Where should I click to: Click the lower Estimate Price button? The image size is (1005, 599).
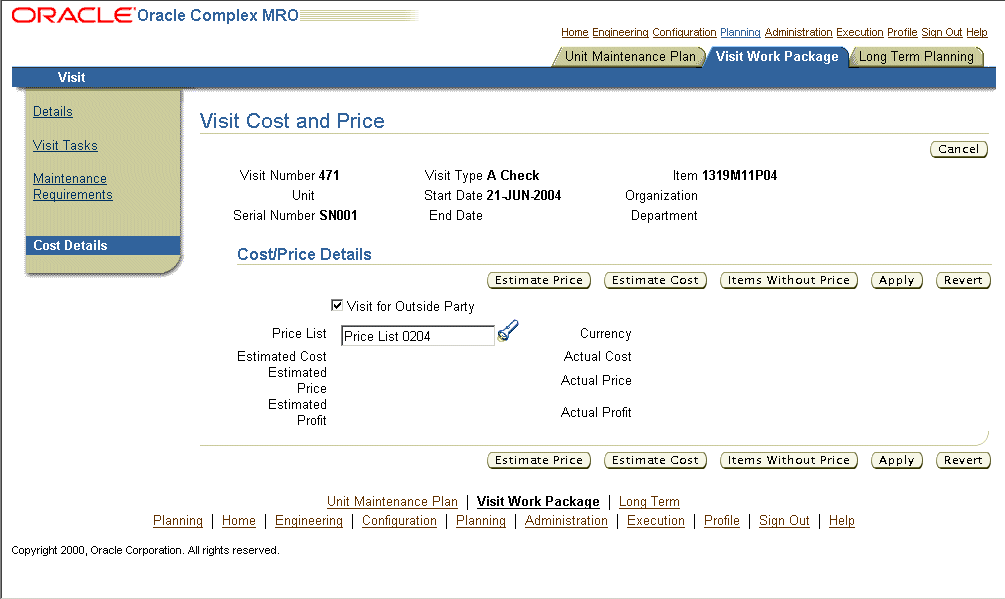point(539,460)
